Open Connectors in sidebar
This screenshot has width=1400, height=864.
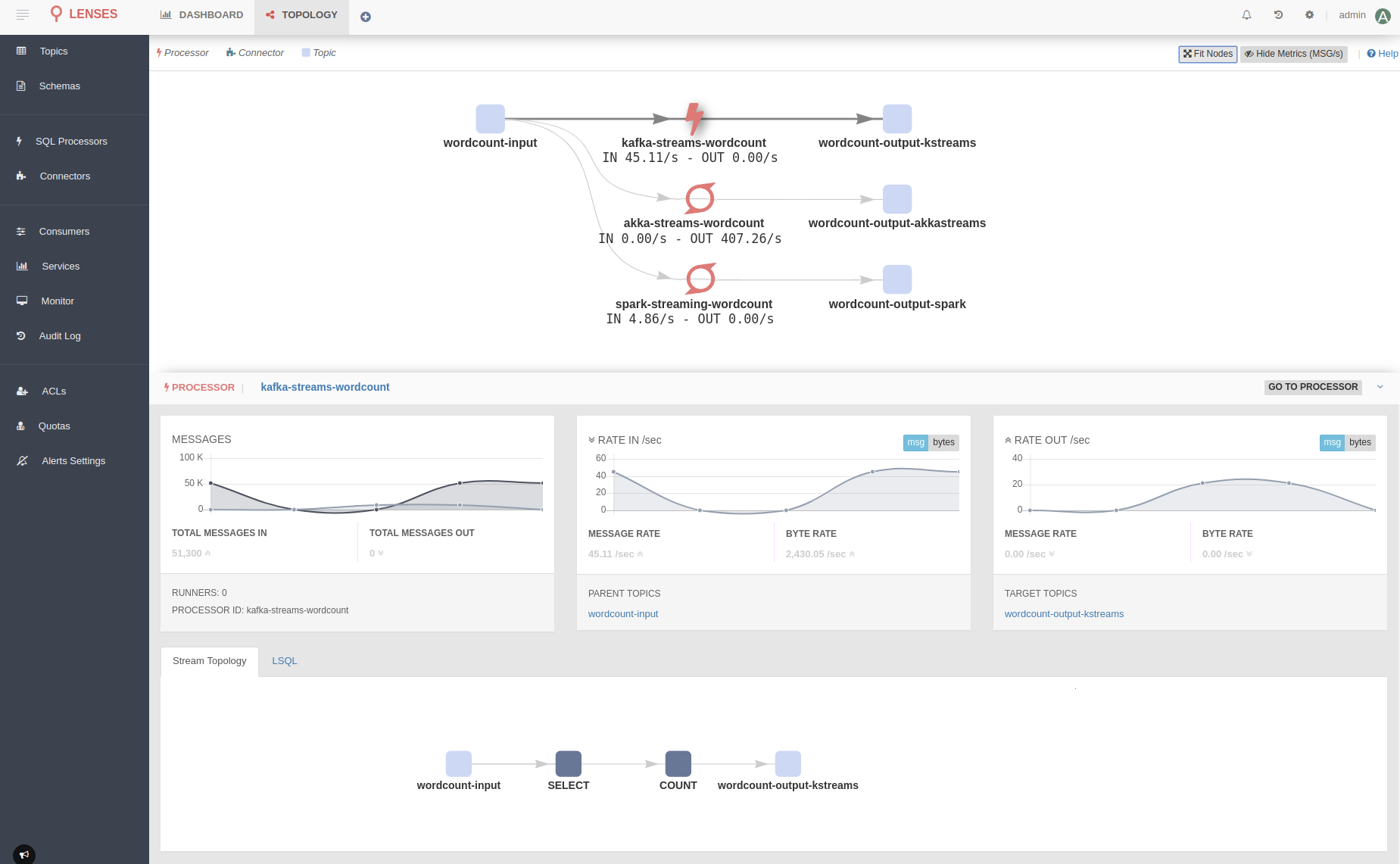pos(74,176)
